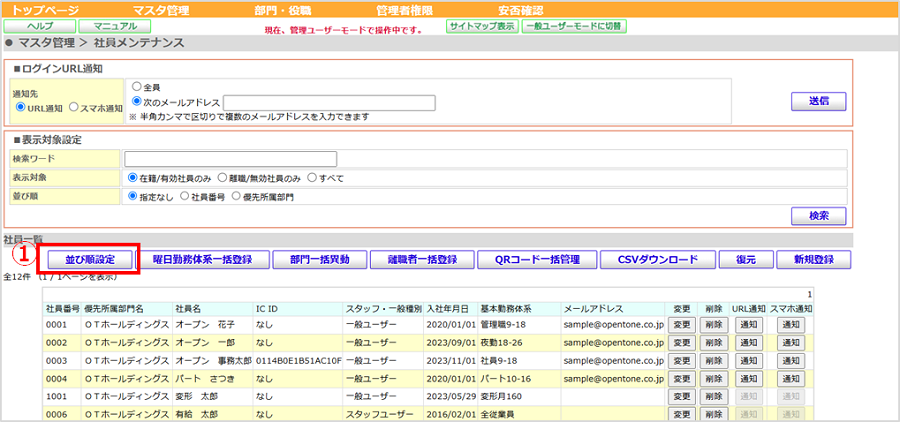Open QRコード一括管理 button
This screenshot has height=422, width=900.
click(x=537, y=260)
